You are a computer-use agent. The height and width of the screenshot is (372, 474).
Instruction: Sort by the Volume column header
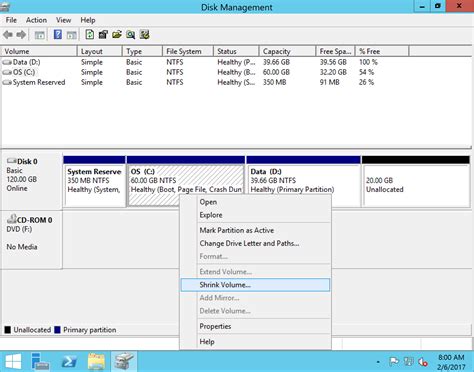pyautogui.click(x=39, y=51)
